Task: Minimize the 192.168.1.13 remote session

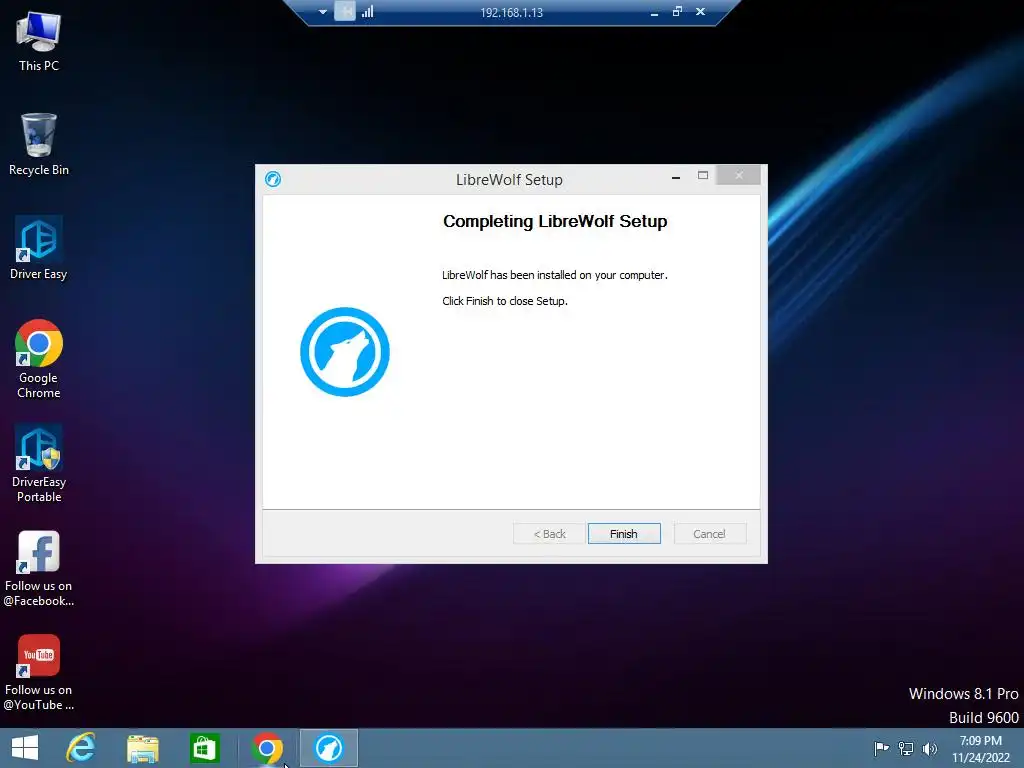Action: coord(654,12)
